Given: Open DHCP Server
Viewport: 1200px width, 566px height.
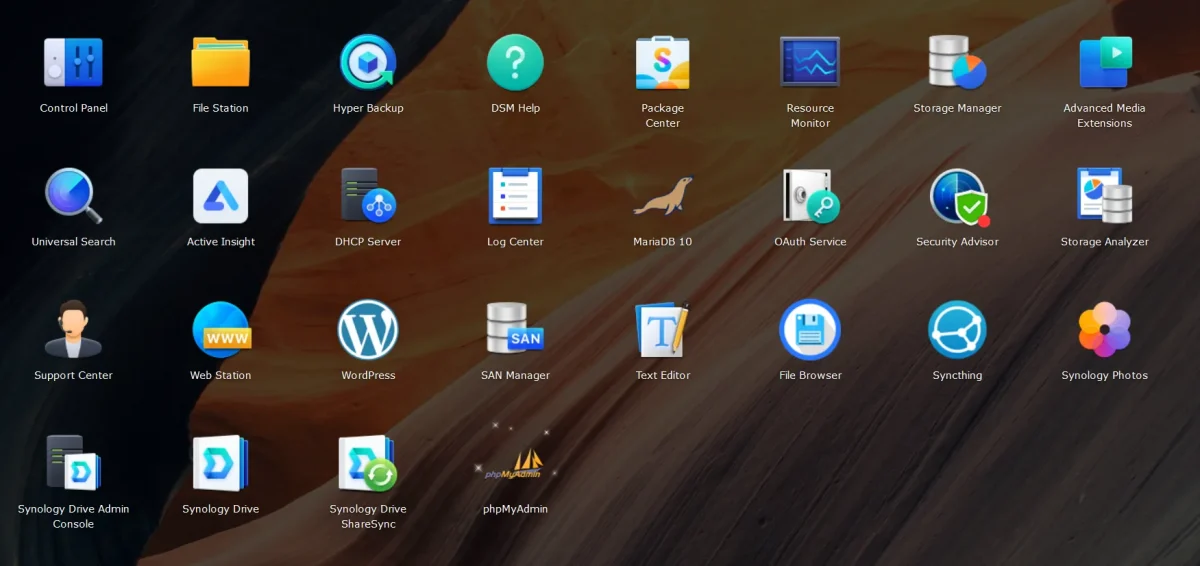Looking at the screenshot, I should coord(368,196).
